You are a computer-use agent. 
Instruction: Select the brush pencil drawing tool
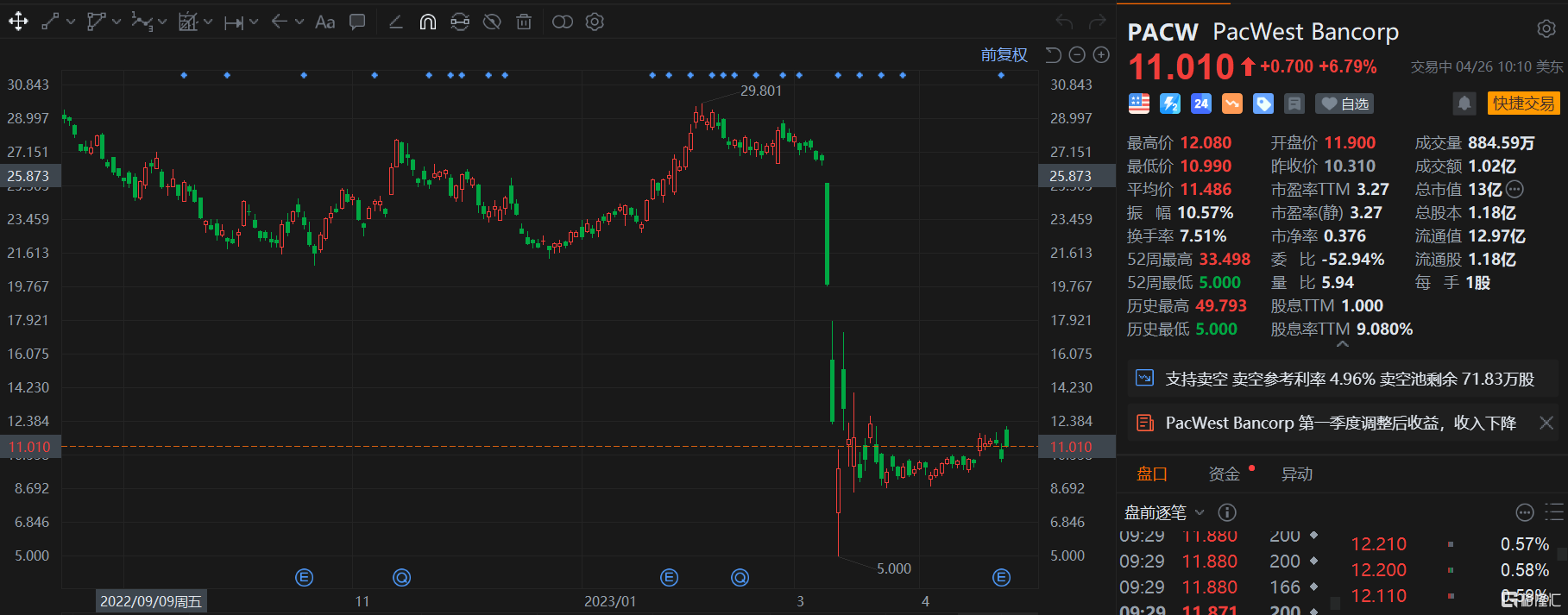point(395,22)
